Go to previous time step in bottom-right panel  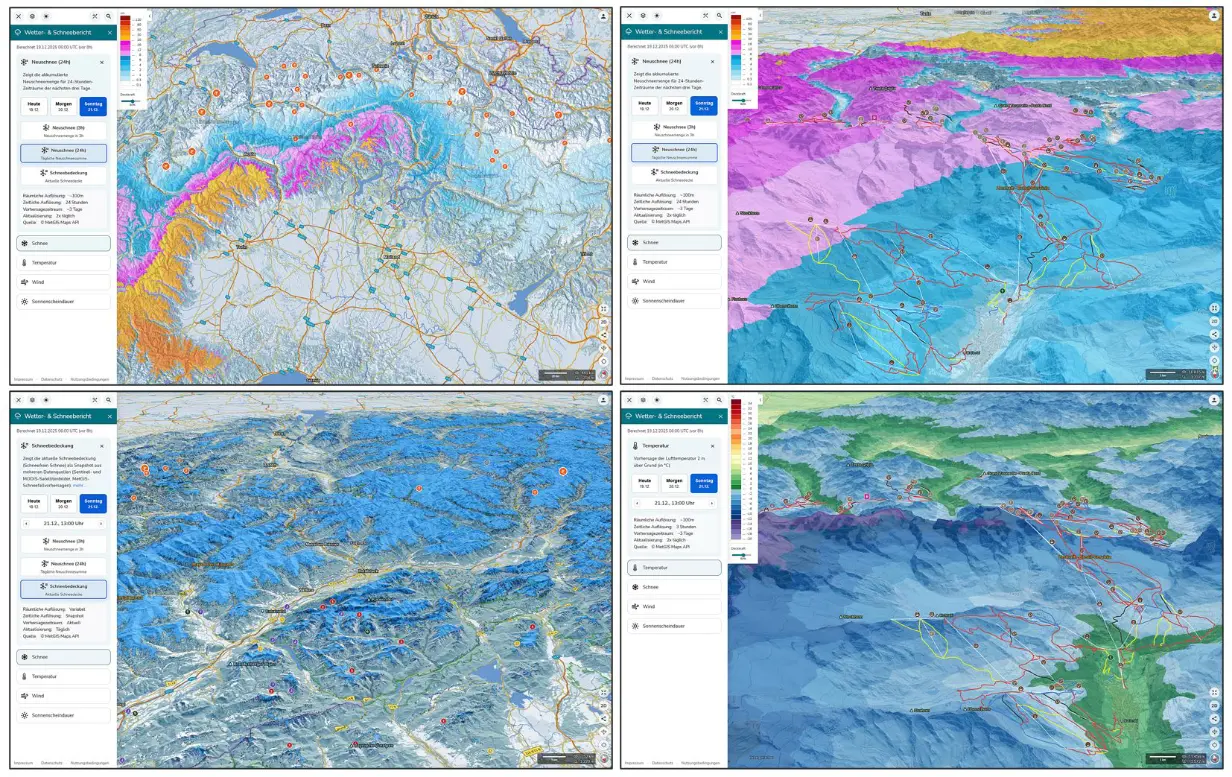click(x=636, y=502)
